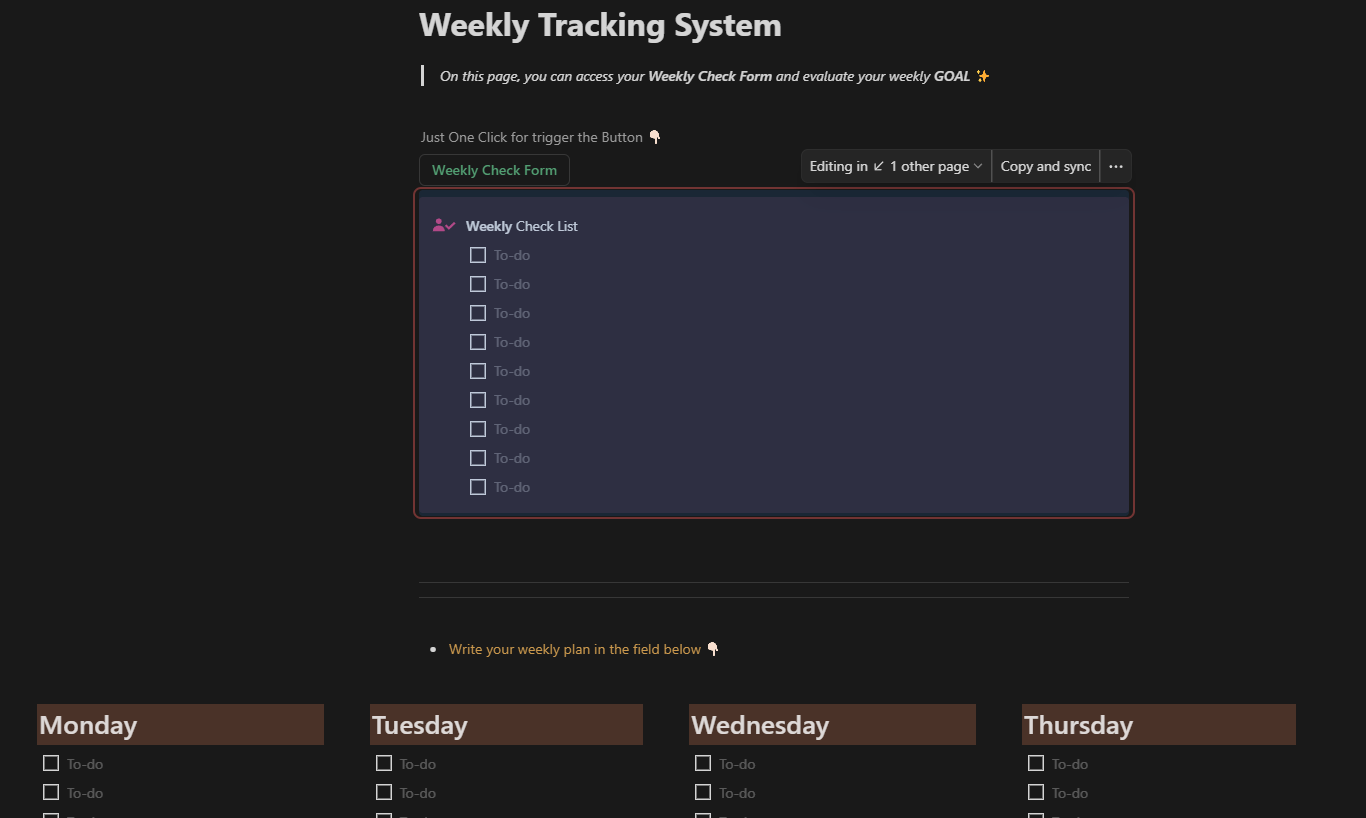Check the first To-do in Weekly Check List
The width and height of the screenshot is (1366, 818).
pos(478,255)
